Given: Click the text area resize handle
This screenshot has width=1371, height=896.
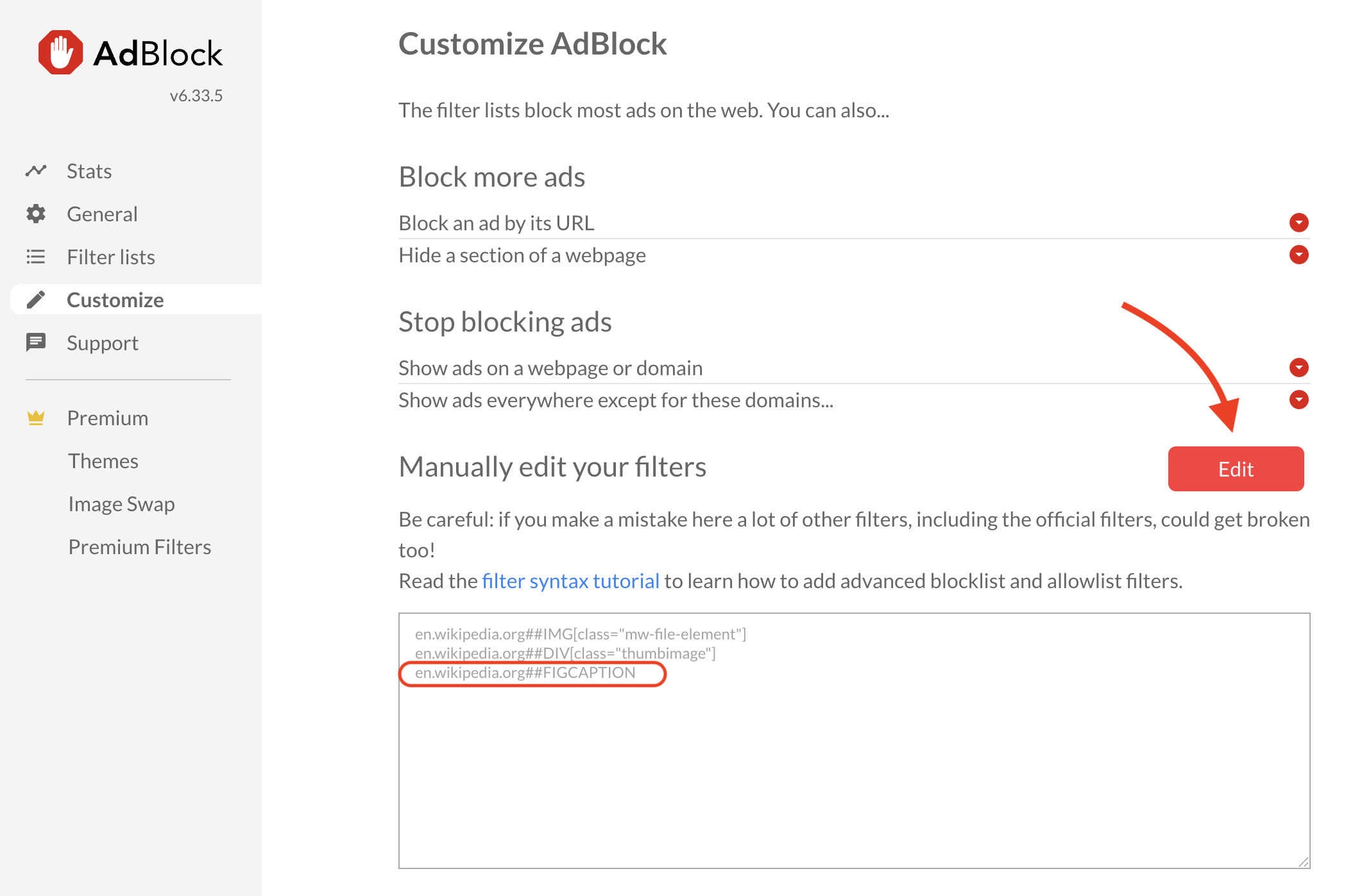Looking at the screenshot, I should pos(1303,862).
